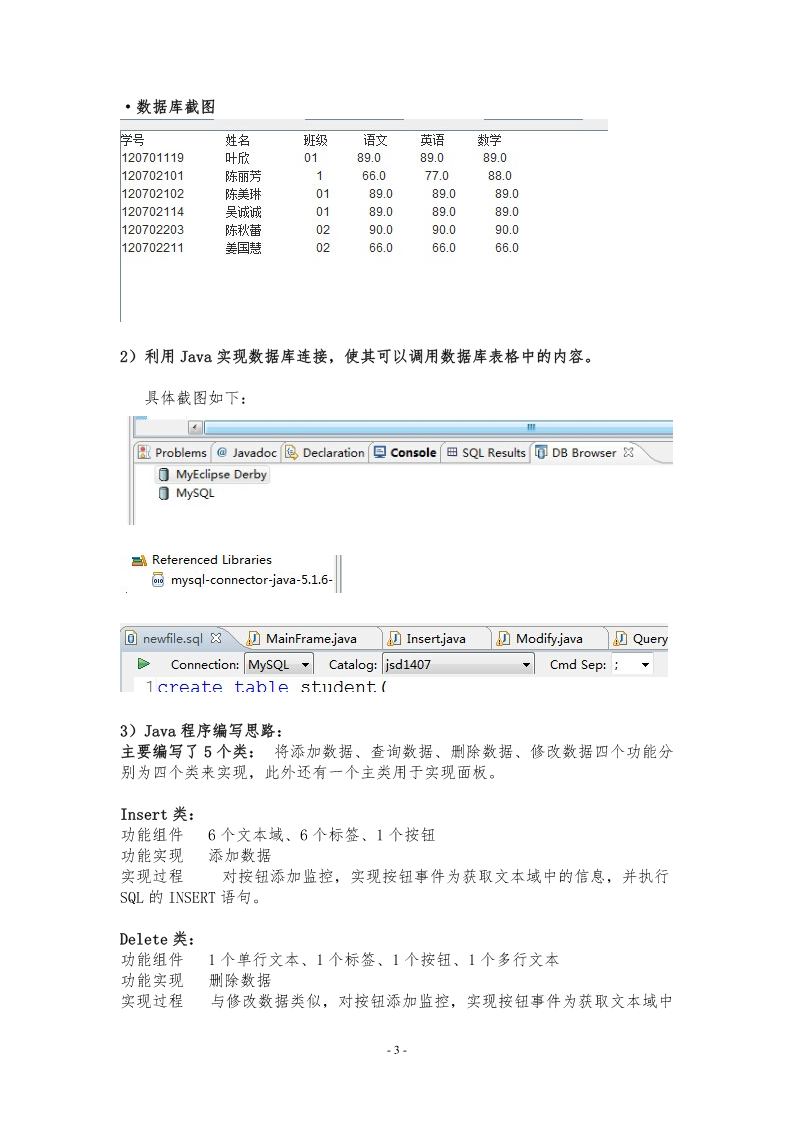Click the 学号 column header
This screenshot has width=794, height=1123.
point(132,140)
